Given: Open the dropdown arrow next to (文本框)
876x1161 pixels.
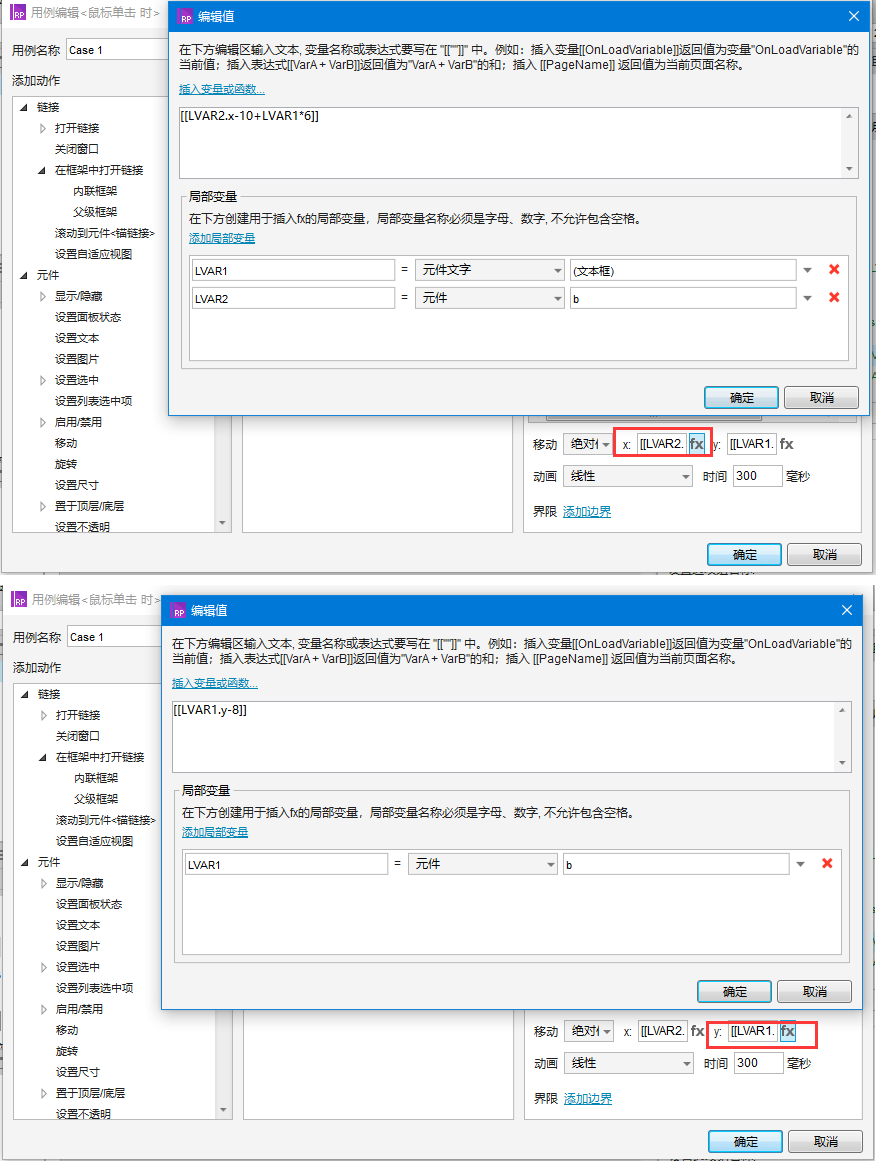Looking at the screenshot, I should point(807,270).
